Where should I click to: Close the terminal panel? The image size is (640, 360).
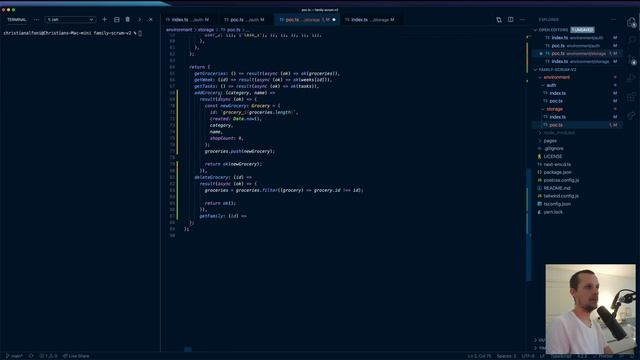151,19
